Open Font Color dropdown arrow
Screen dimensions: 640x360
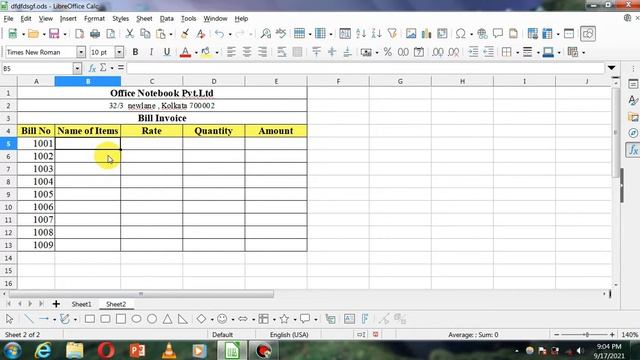click(196, 53)
